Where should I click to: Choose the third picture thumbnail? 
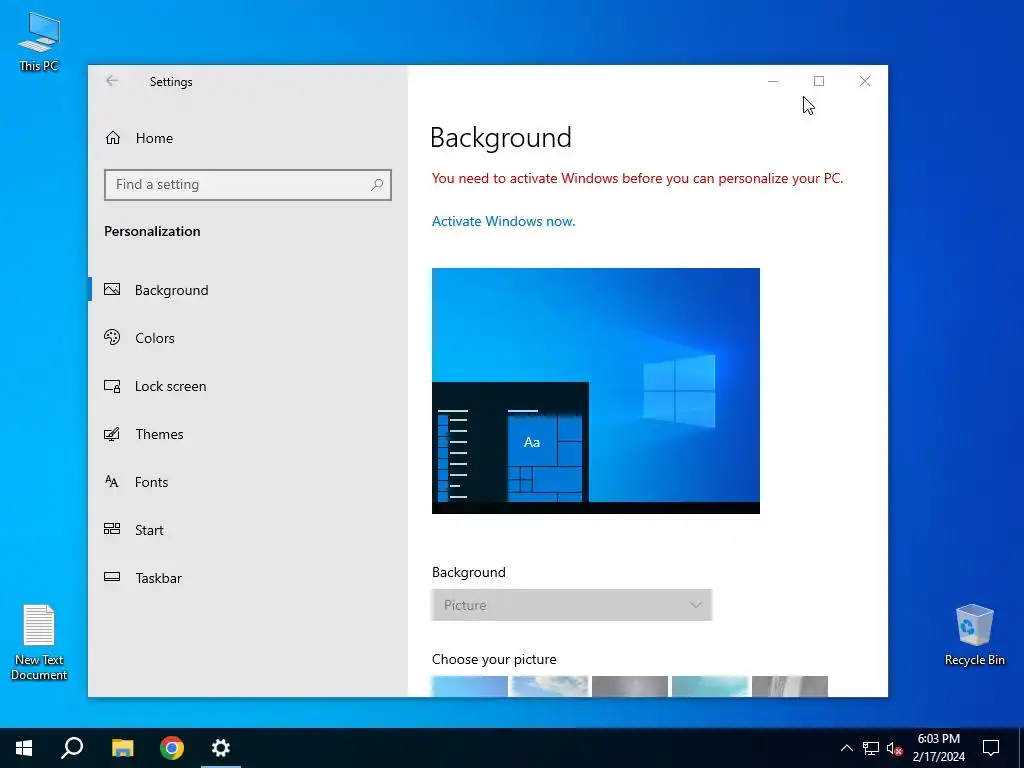[630, 686]
